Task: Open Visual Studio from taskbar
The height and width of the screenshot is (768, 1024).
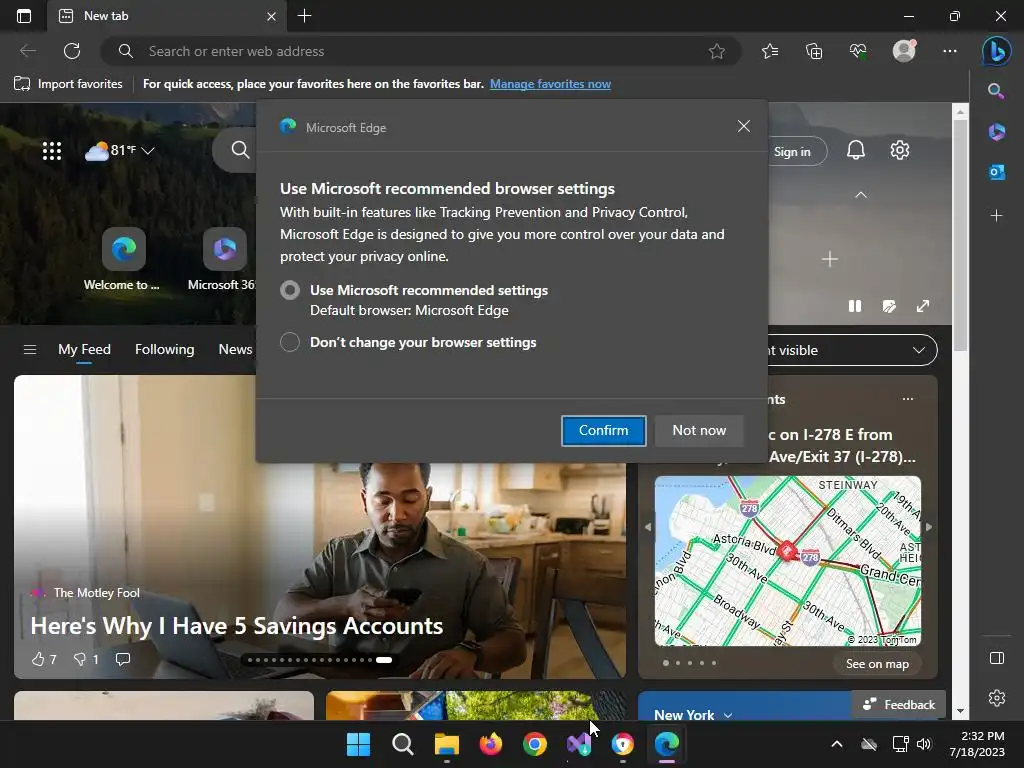Action: coord(579,744)
